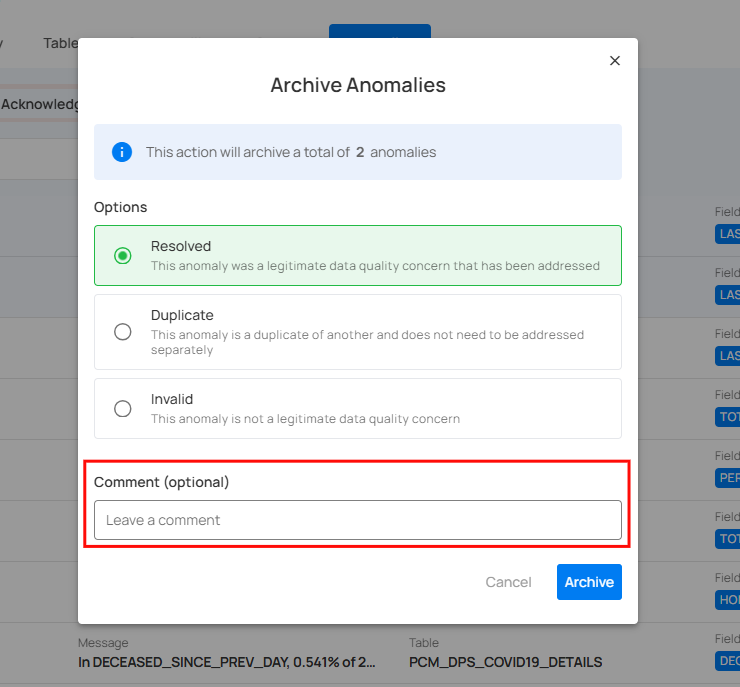Choose the Duplicate option card description
Screen dimensions: 740x687
coord(367,342)
